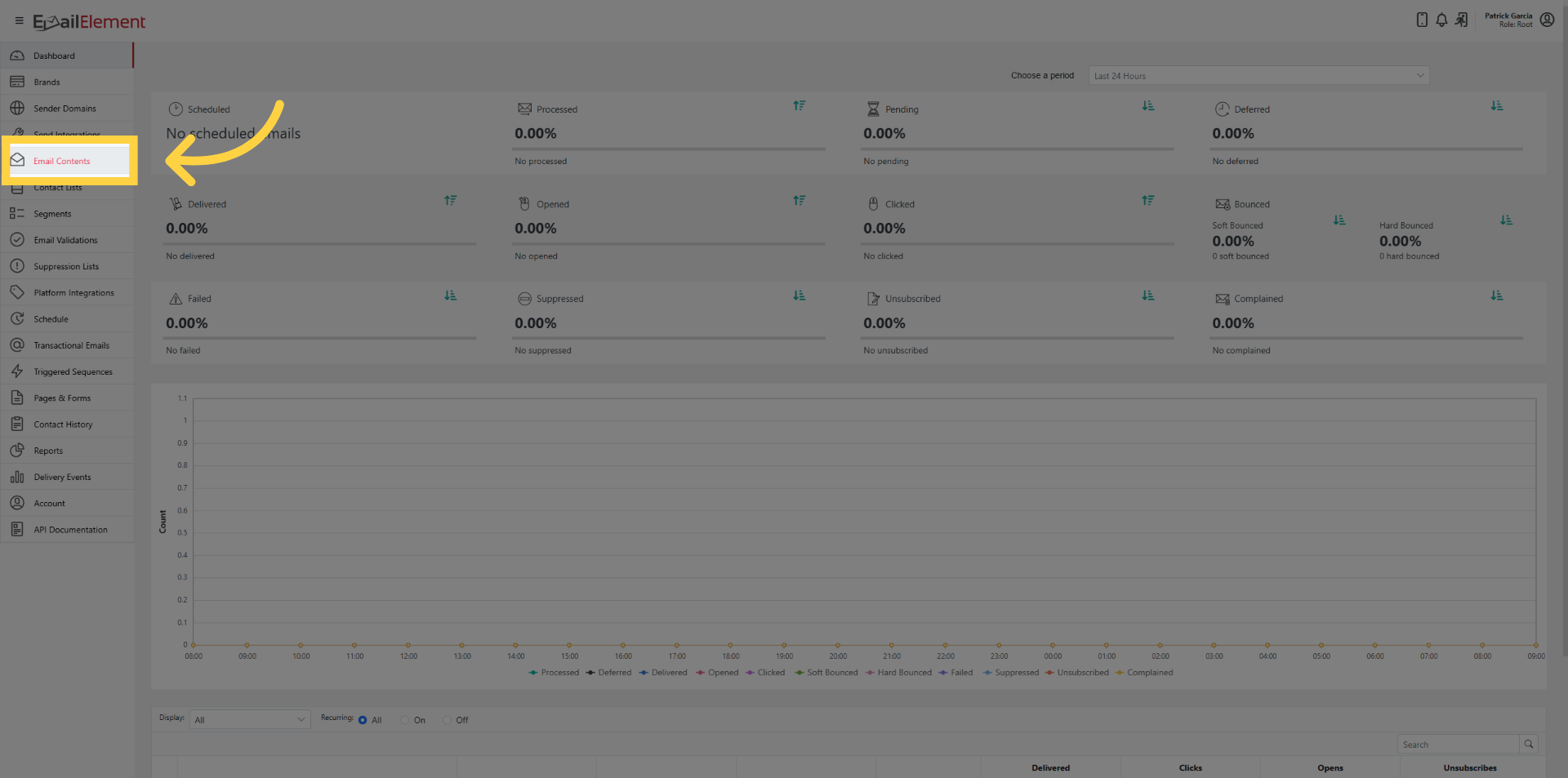Viewport: 1568px width, 778px height.
Task: Go to Email Validations
Action: (67, 239)
